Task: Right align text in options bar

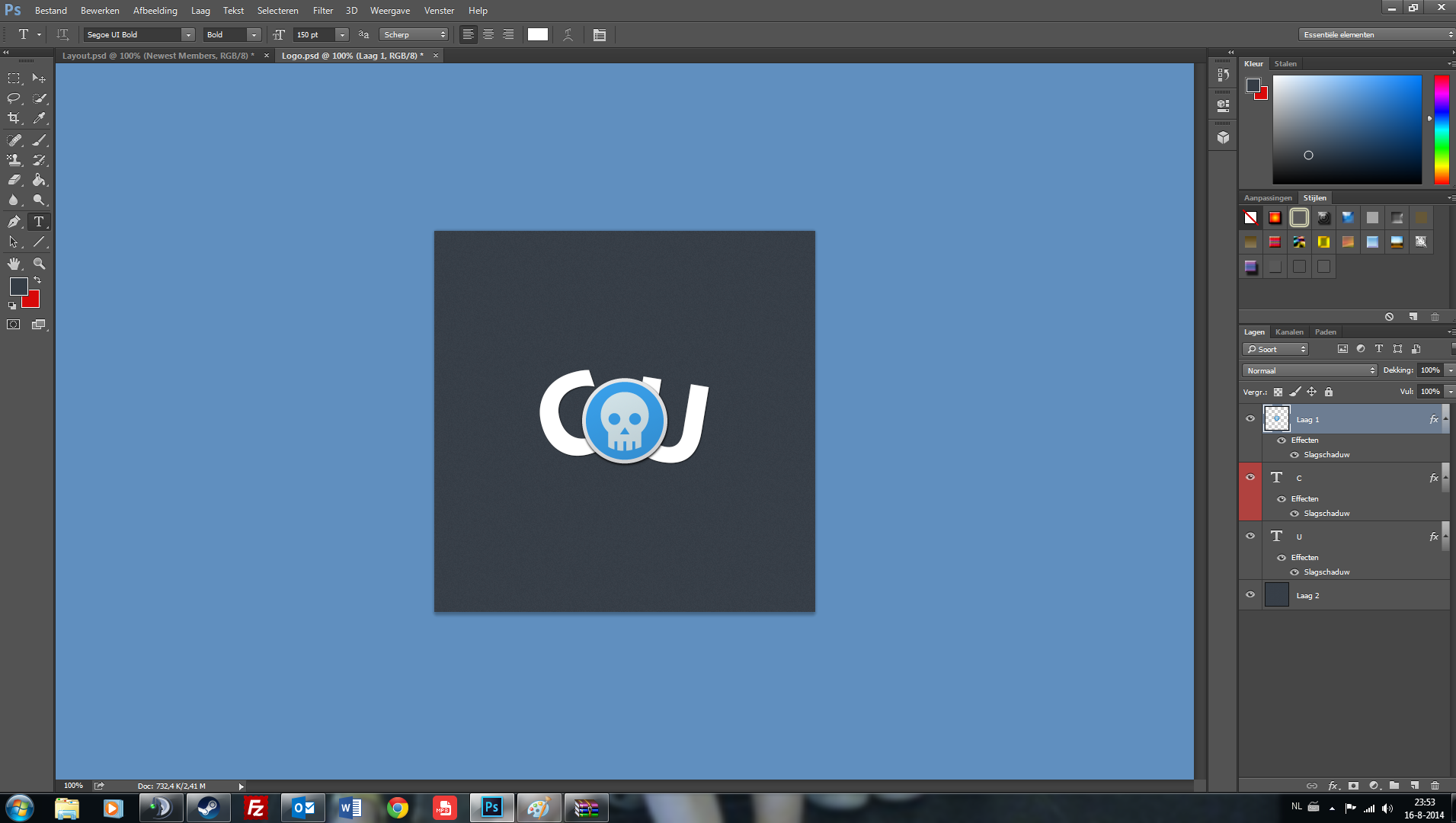Action: pyautogui.click(x=508, y=34)
